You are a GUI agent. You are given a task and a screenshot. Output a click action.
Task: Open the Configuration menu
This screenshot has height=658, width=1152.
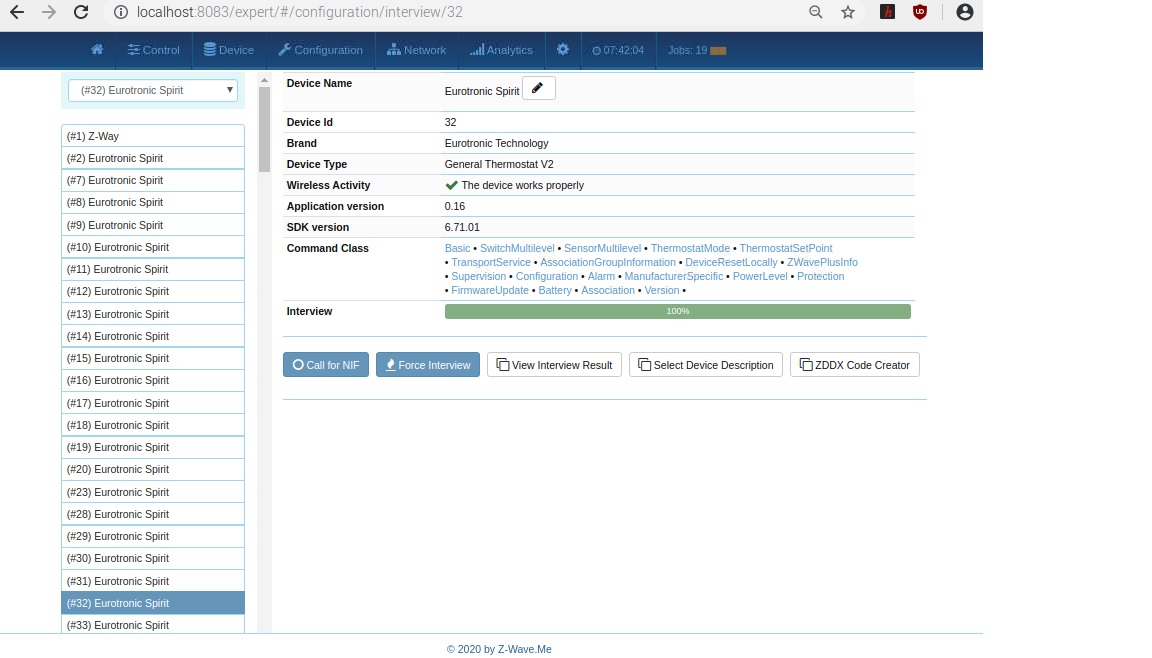point(320,50)
